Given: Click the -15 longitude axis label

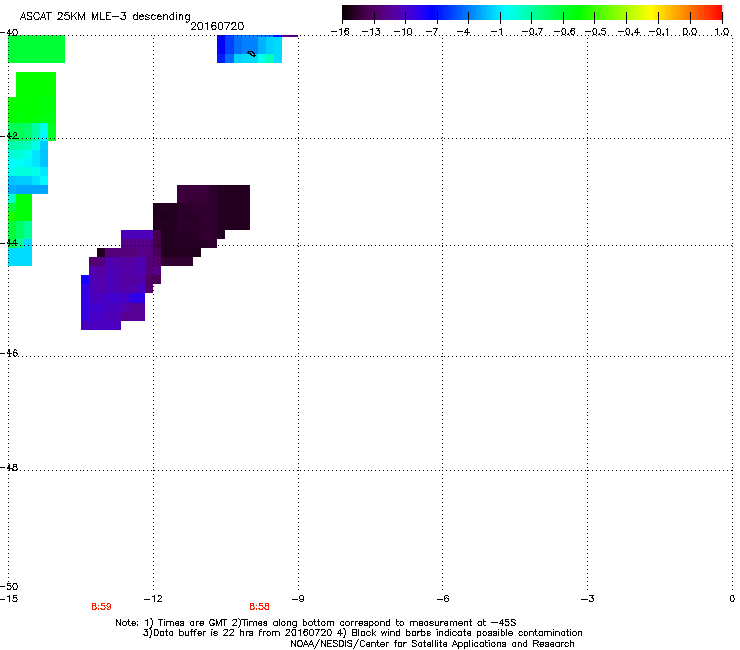Looking at the screenshot, I should click(9, 599).
